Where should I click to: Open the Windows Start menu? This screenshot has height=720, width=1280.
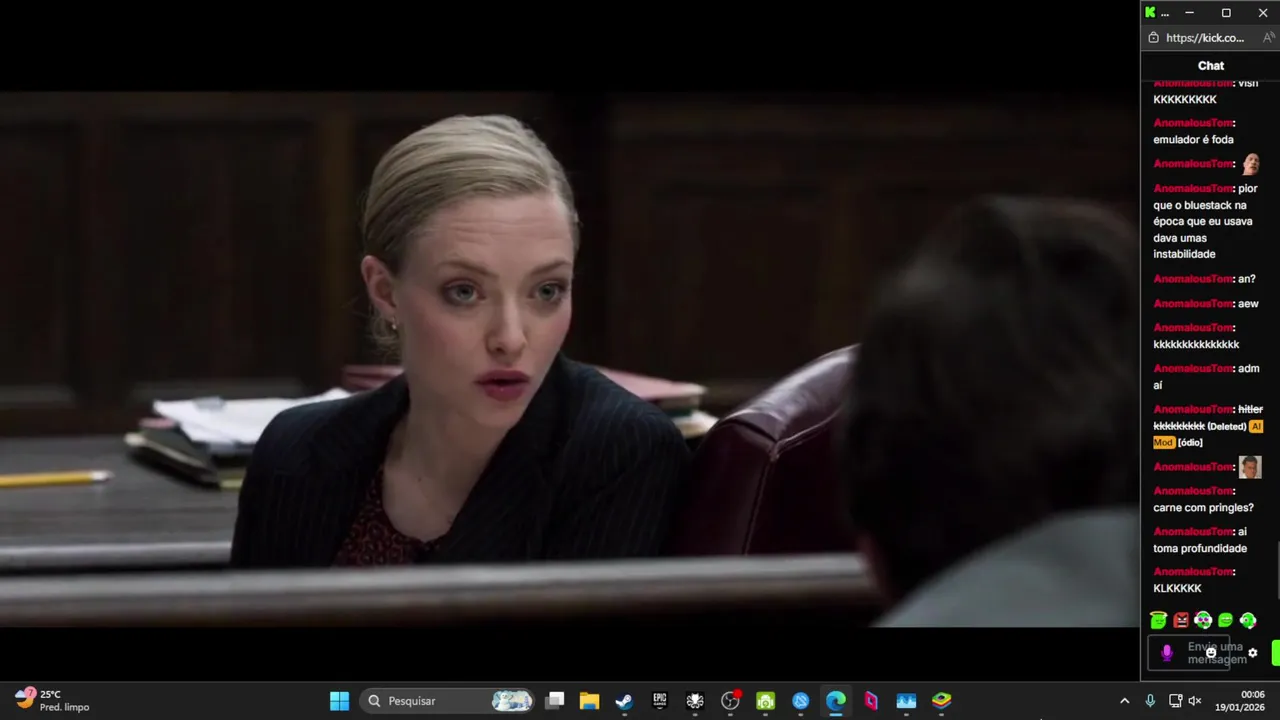pyautogui.click(x=340, y=701)
